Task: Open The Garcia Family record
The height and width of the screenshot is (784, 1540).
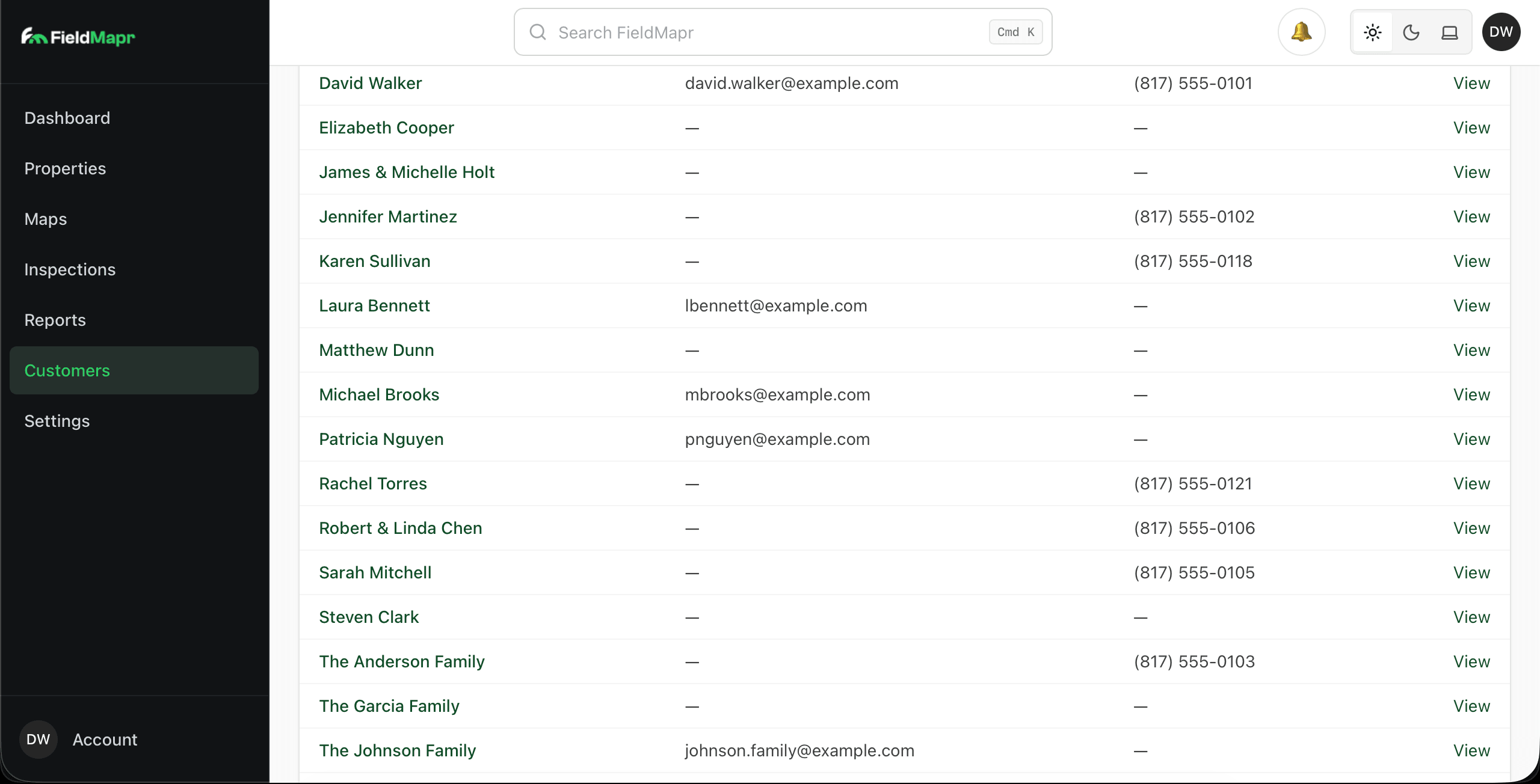Action: [389, 706]
